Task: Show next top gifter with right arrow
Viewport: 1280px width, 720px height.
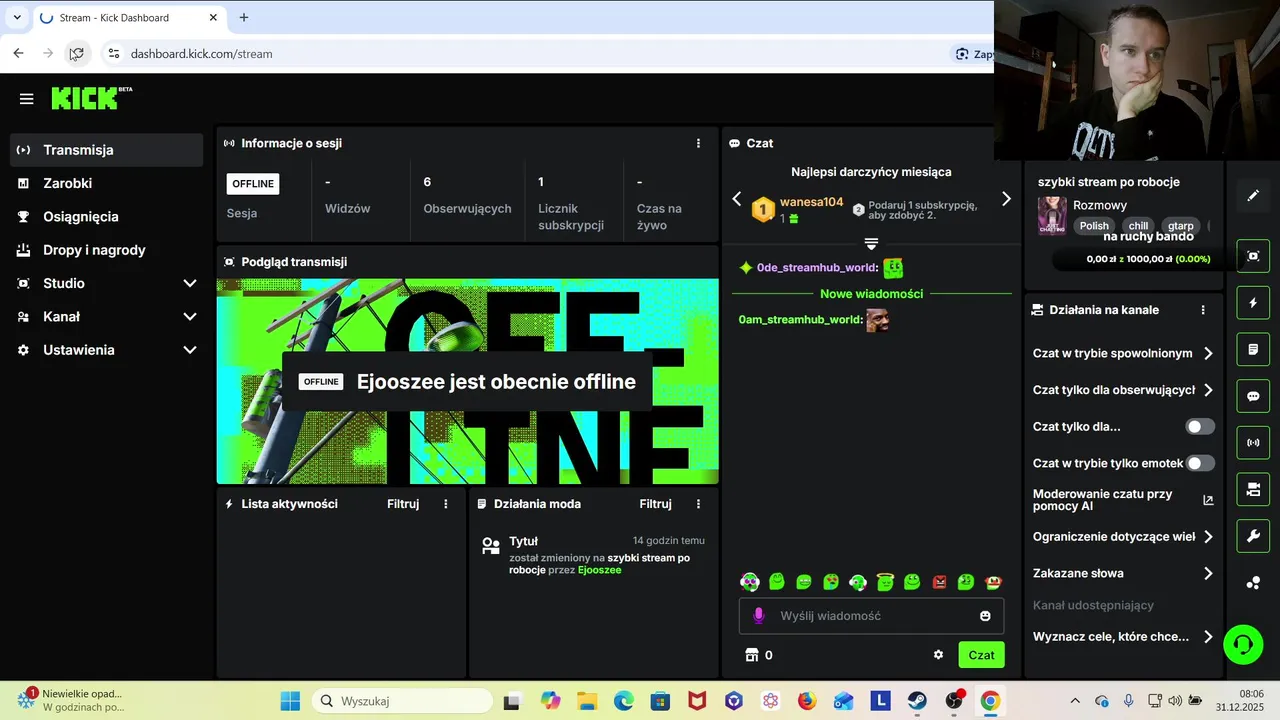Action: click(x=1006, y=199)
